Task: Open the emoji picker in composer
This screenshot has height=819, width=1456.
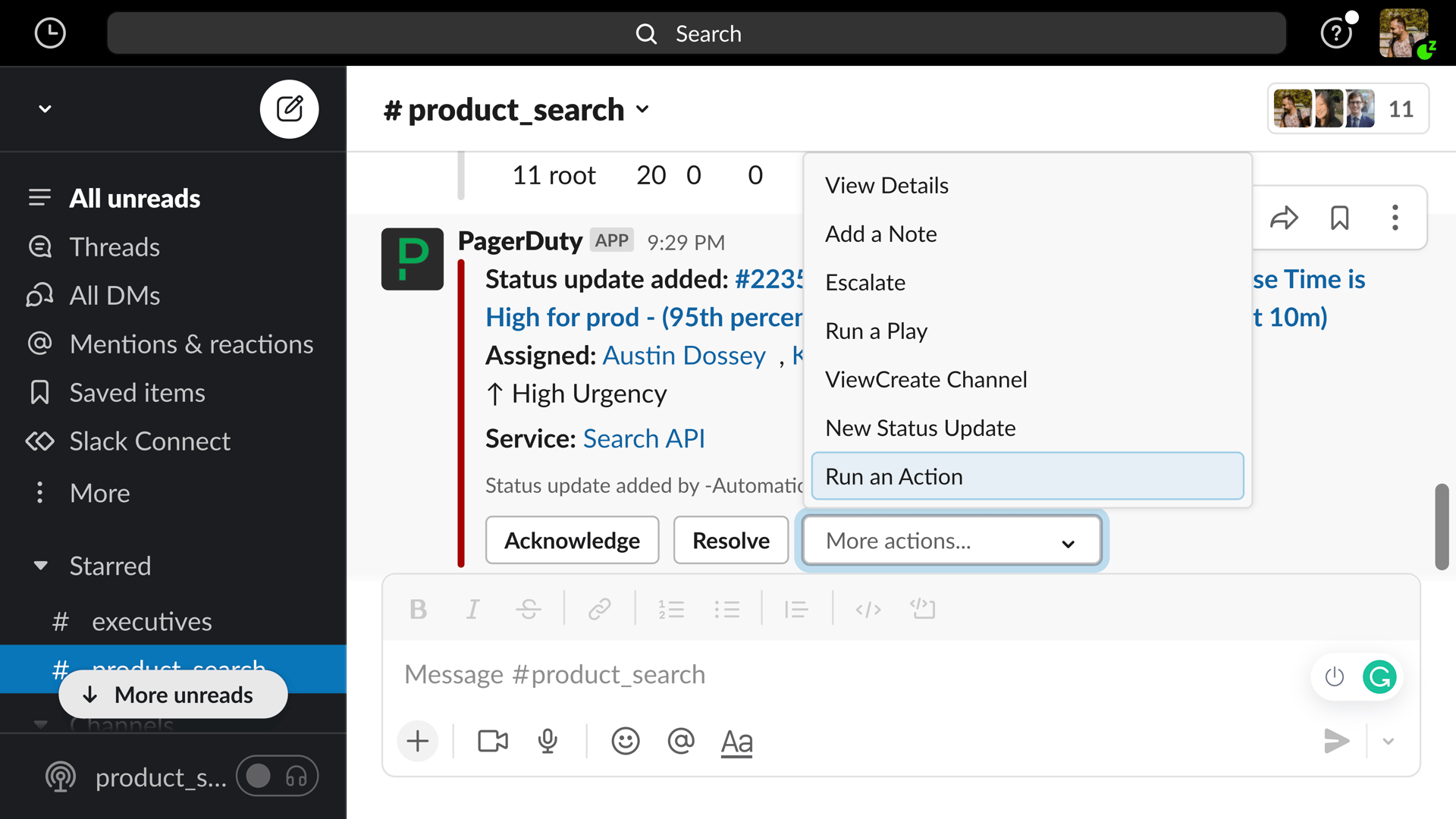Action: 625,741
